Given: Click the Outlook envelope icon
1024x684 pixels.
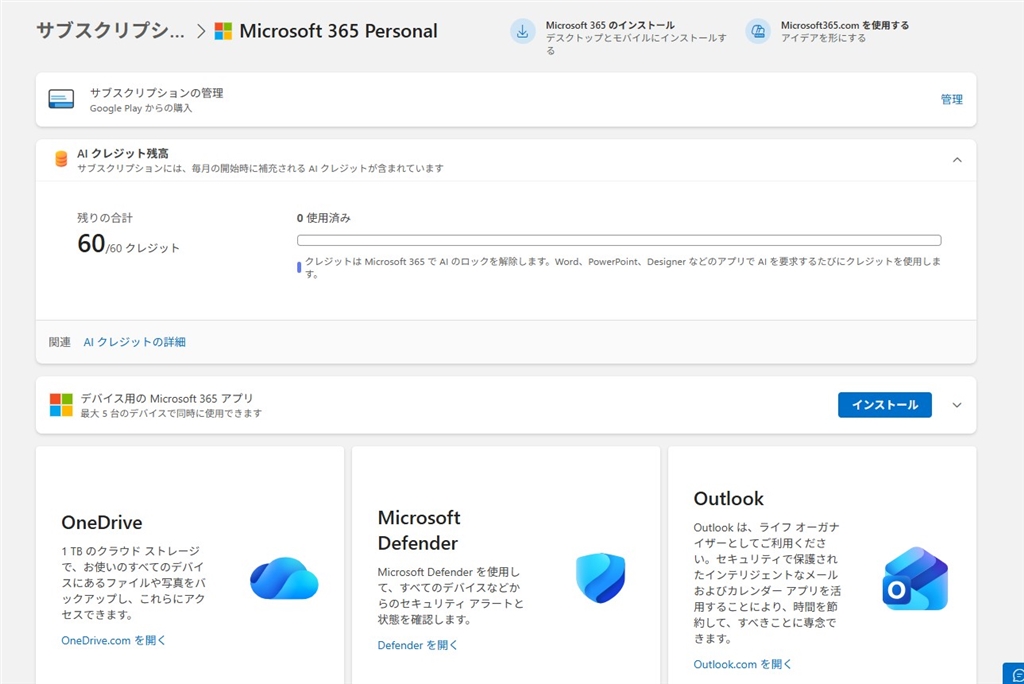Looking at the screenshot, I should 914,579.
